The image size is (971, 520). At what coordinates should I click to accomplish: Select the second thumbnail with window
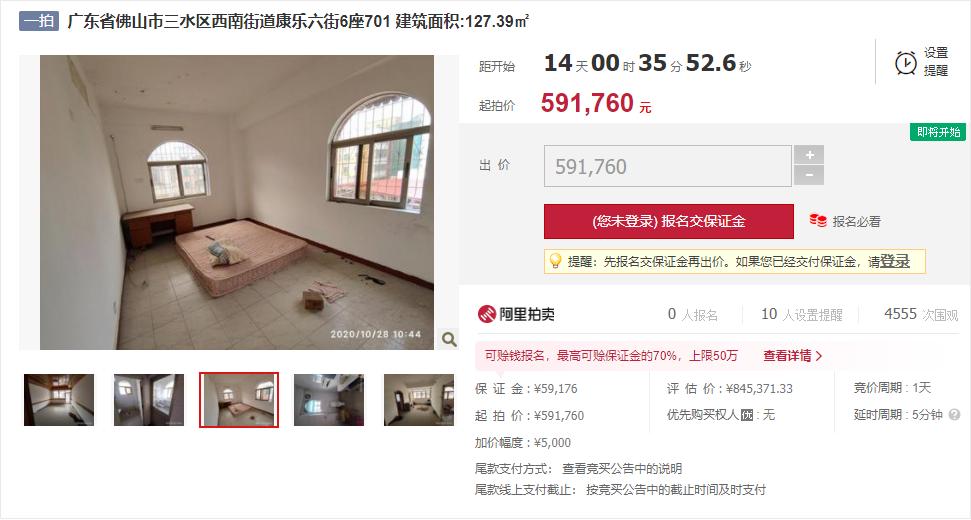pos(149,400)
